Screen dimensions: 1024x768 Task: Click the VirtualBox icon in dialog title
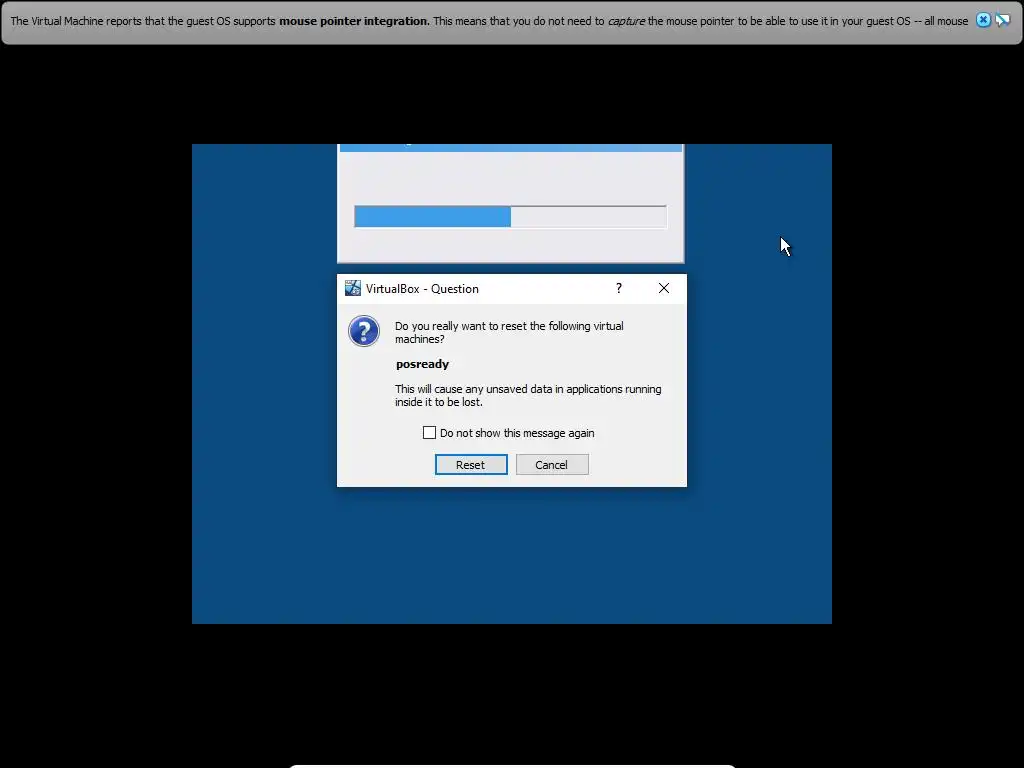click(x=353, y=288)
